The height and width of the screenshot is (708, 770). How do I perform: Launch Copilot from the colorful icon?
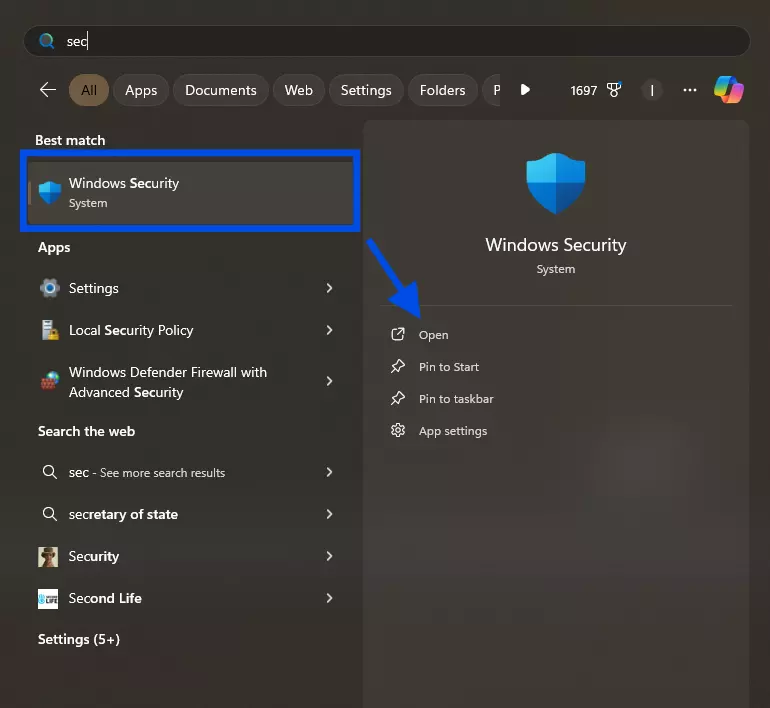(x=729, y=90)
